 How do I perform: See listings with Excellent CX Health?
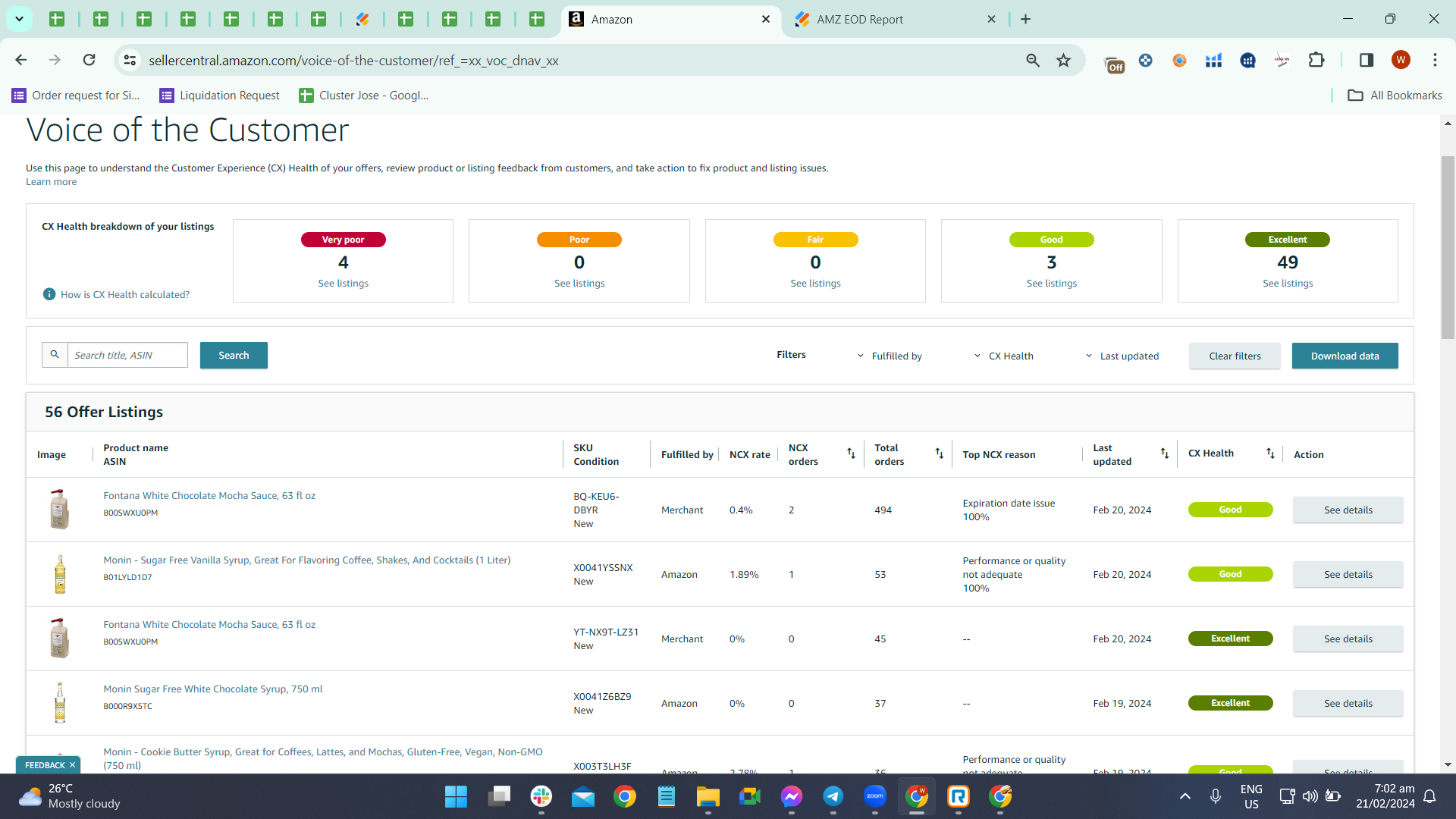point(1288,284)
